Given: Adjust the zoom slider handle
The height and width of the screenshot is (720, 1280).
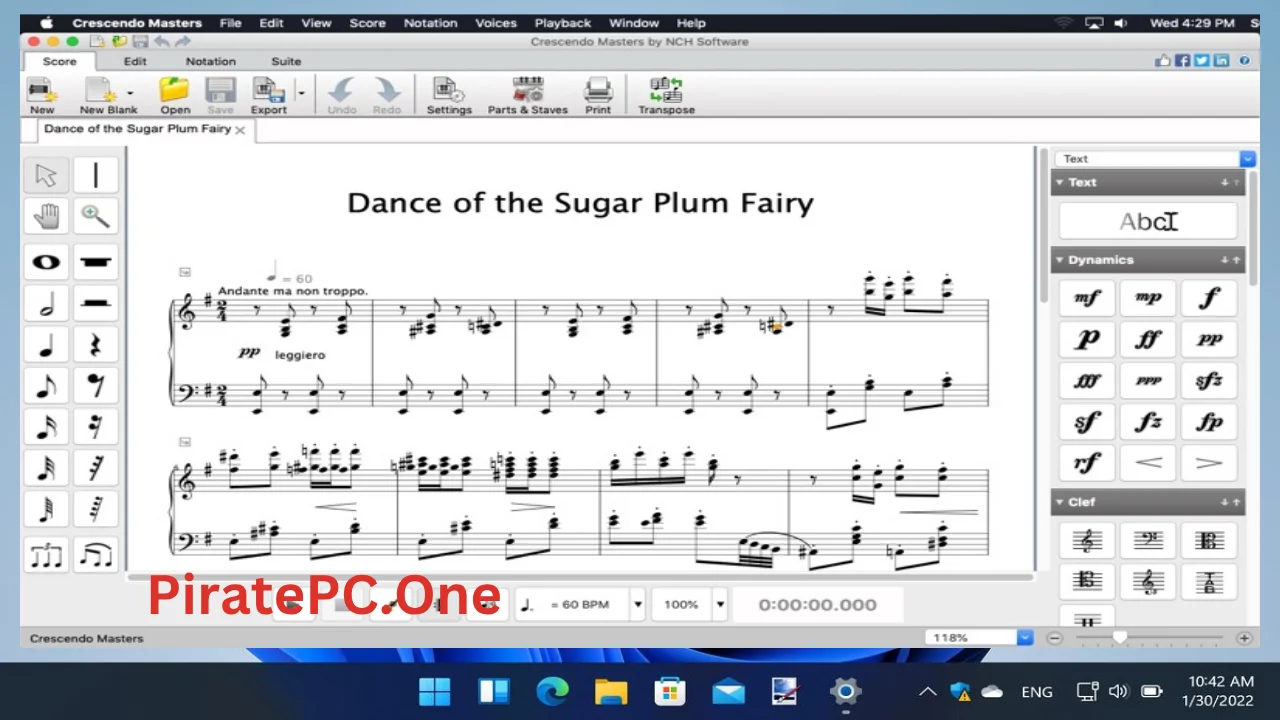Looking at the screenshot, I should click(x=1119, y=637).
